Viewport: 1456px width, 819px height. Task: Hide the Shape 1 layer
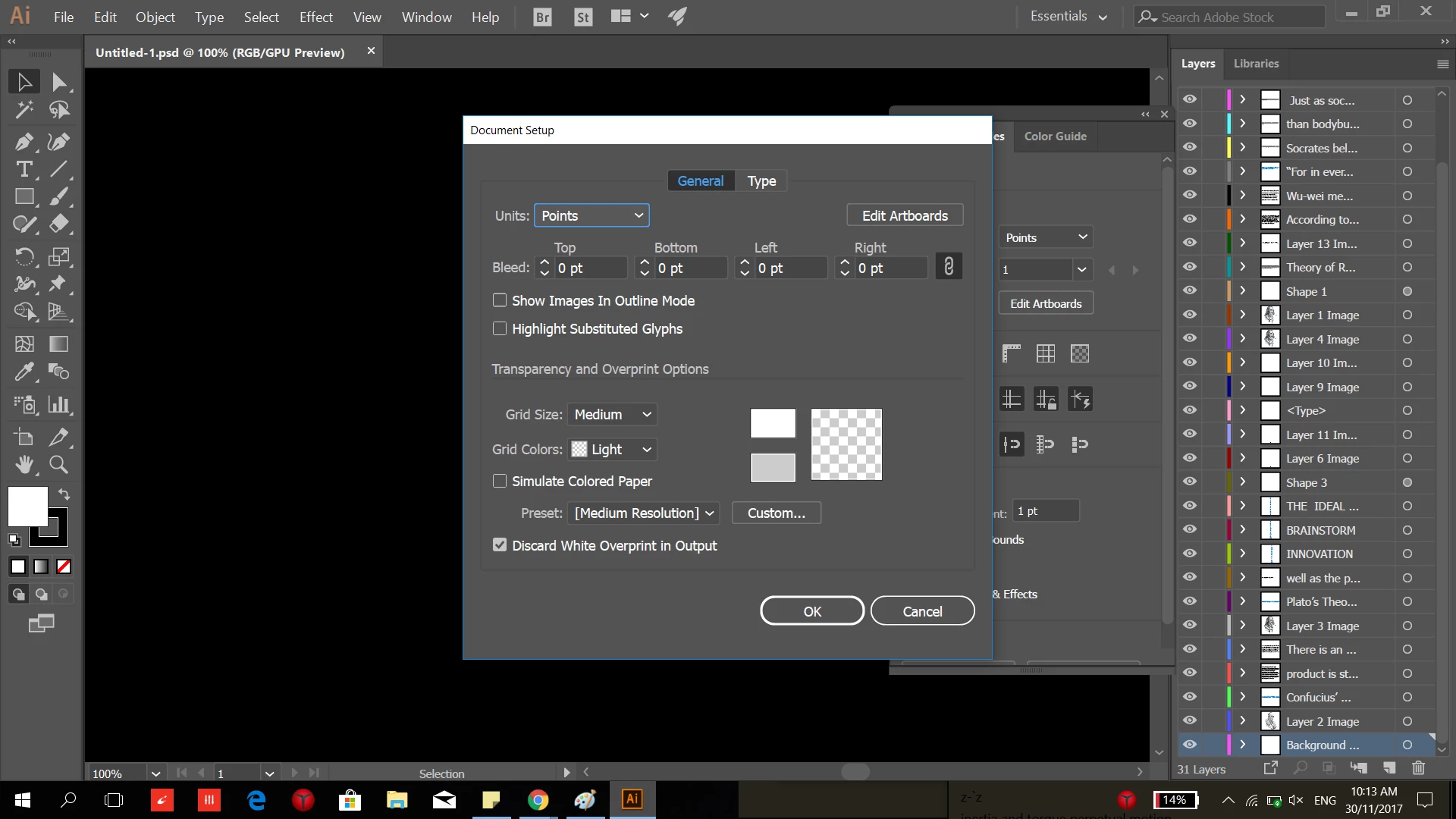tap(1190, 291)
